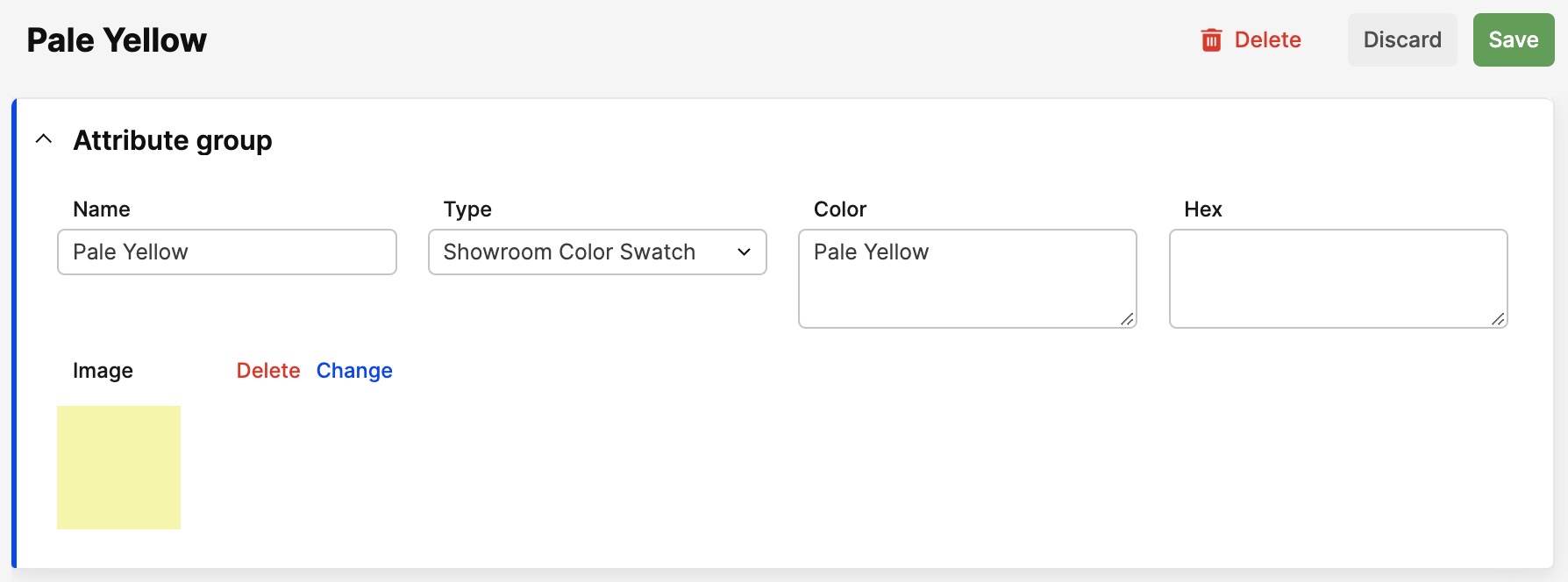
Task: Delete the attribute image via red link
Action: pyautogui.click(x=268, y=371)
